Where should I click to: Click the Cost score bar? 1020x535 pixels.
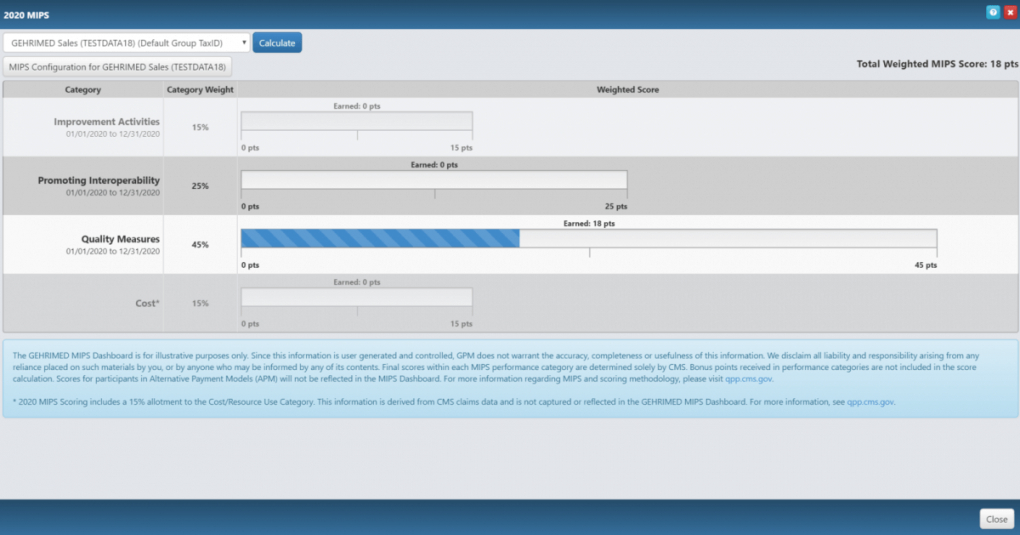click(356, 297)
